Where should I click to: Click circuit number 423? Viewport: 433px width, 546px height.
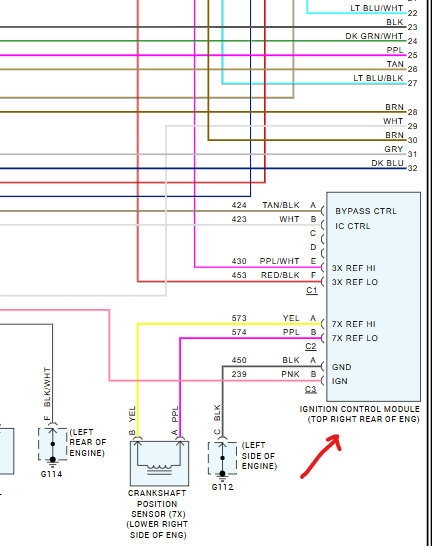pyautogui.click(x=239, y=219)
